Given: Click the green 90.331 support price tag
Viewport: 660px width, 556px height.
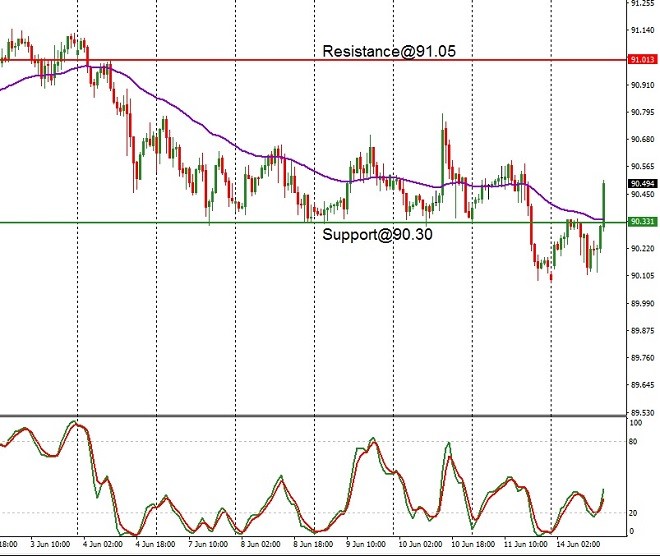Looking at the screenshot, I should point(642,221).
